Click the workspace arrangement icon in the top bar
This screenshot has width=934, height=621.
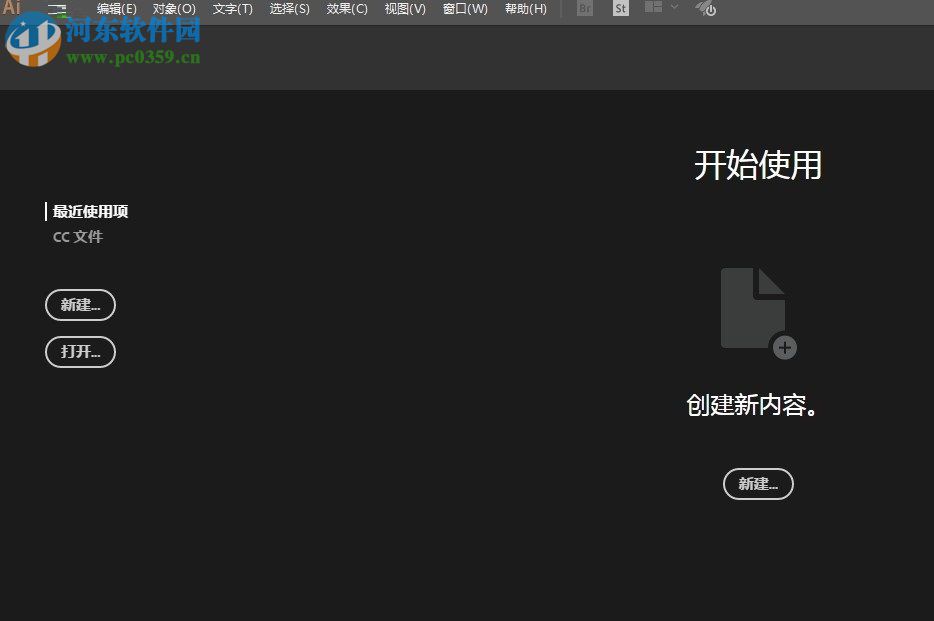pos(652,8)
